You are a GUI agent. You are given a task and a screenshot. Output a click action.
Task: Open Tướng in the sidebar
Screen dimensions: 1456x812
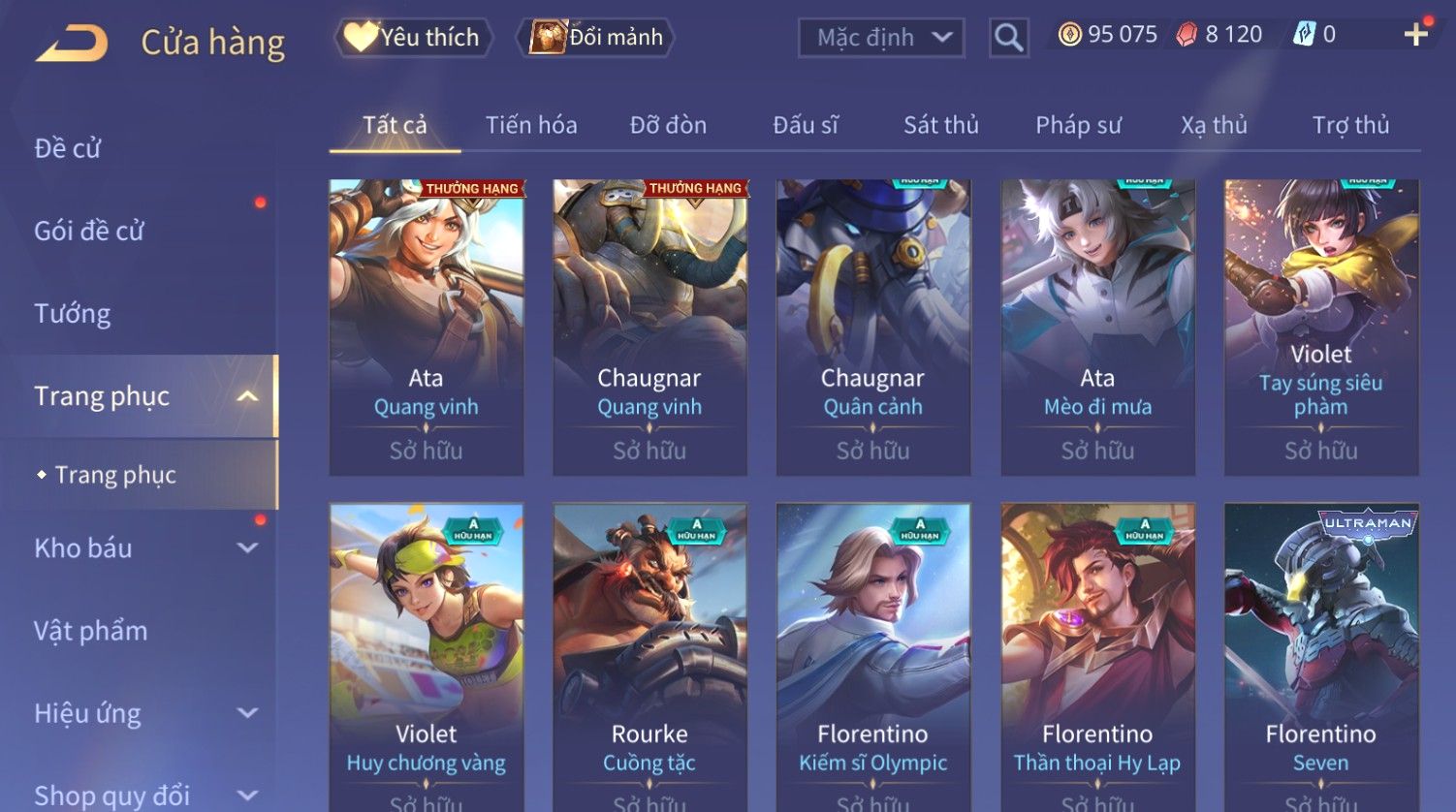click(x=73, y=313)
